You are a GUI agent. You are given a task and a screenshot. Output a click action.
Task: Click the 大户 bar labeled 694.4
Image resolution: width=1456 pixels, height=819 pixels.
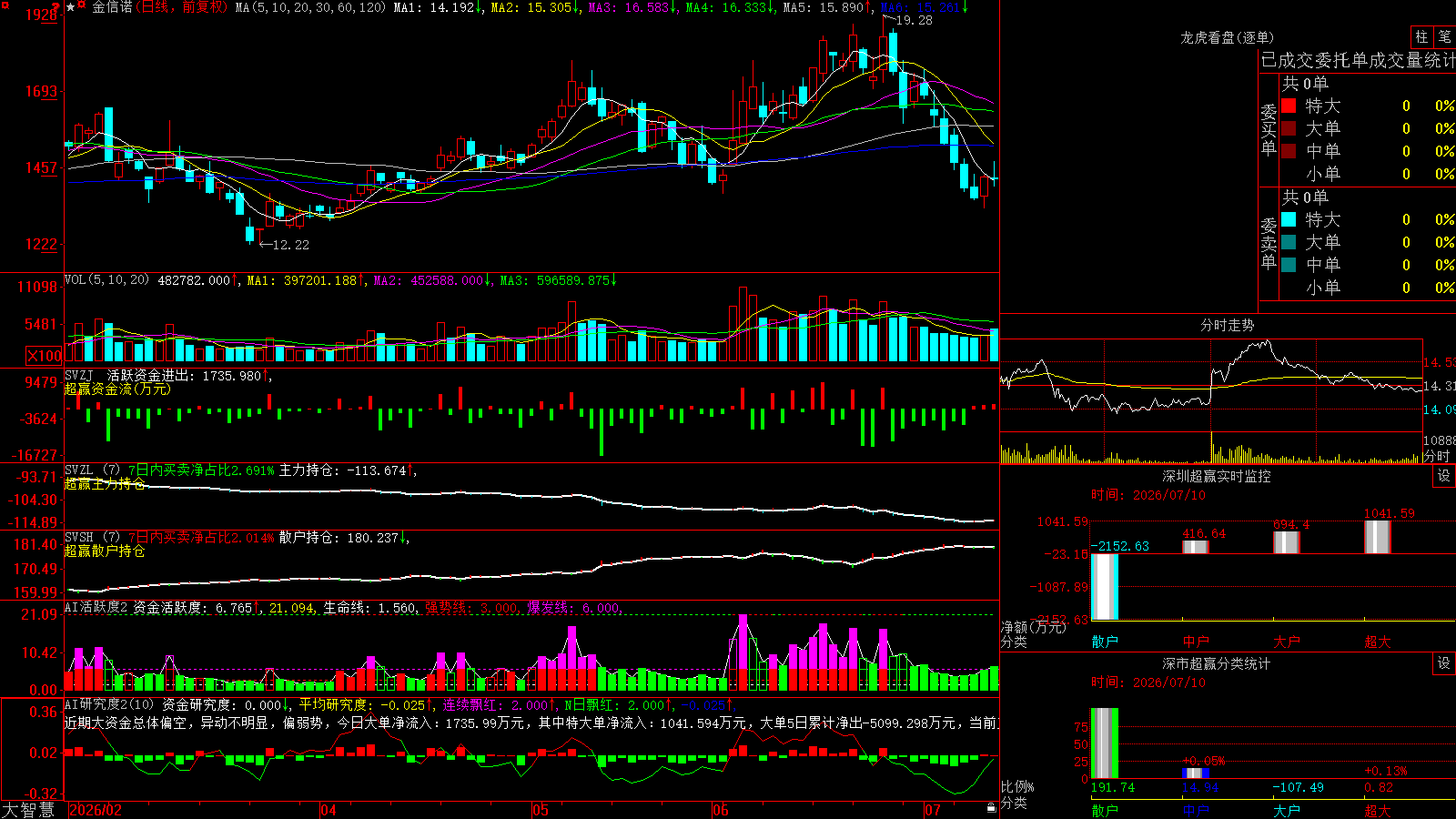[x=1287, y=542]
